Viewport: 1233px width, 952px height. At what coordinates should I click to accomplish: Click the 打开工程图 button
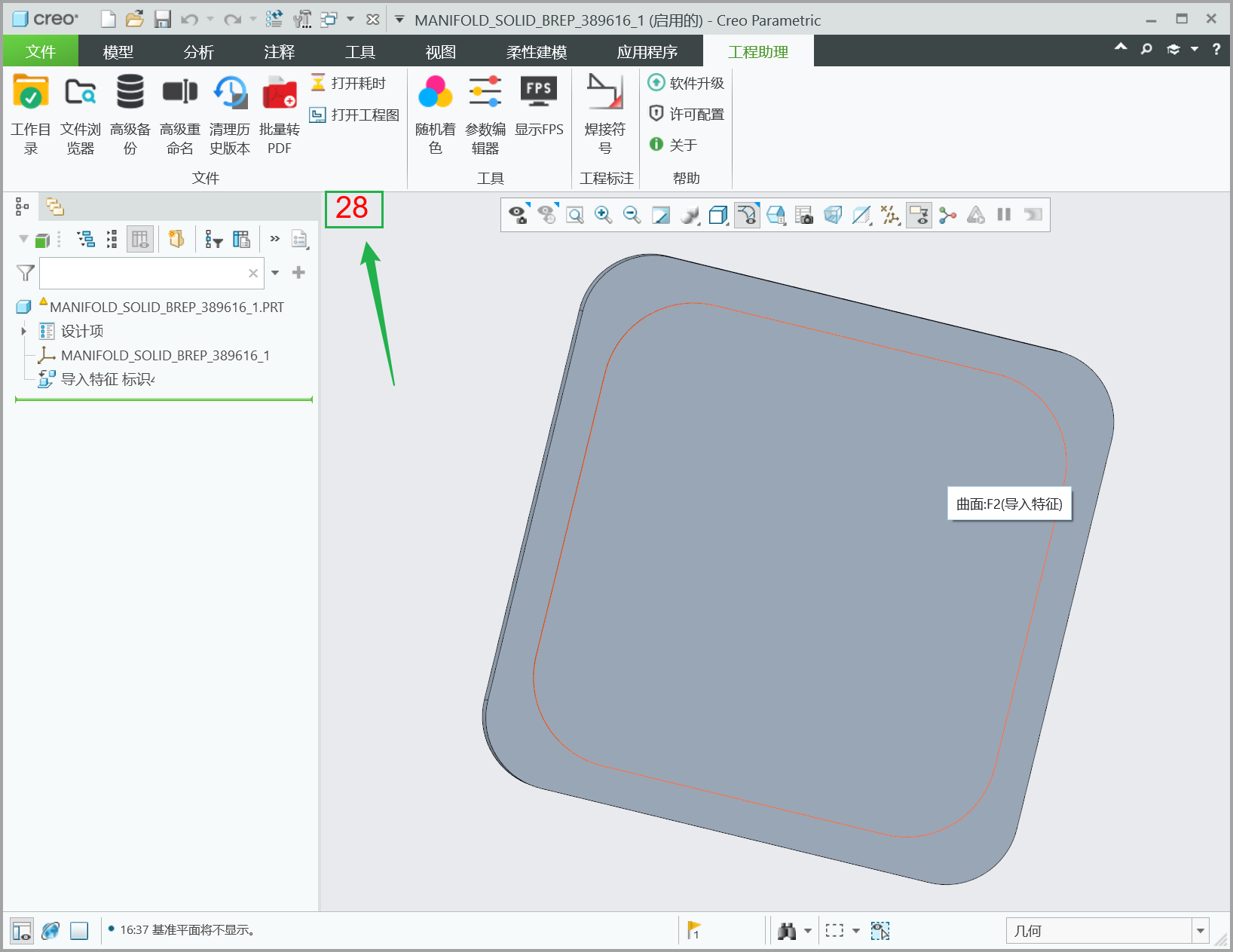pos(355,115)
